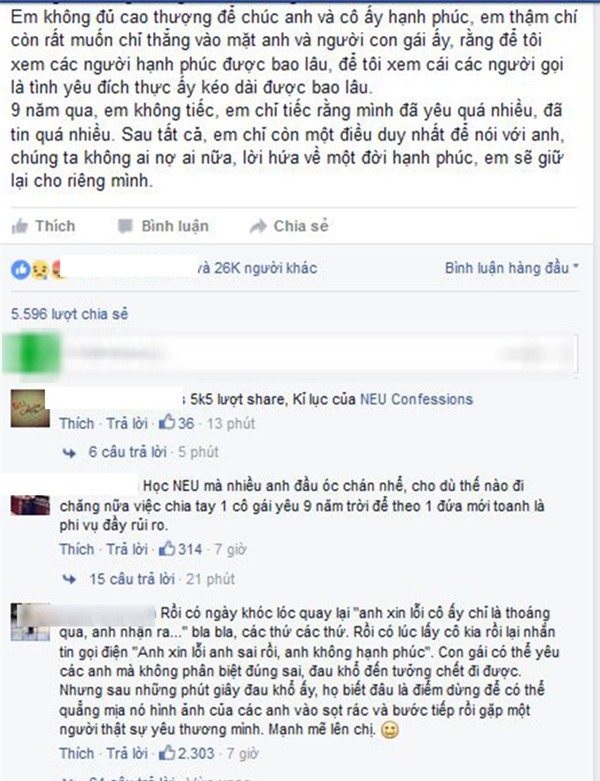Click the blue like reaction icon
Viewport: 600px width, 781px height.
[x=20, y=270]
